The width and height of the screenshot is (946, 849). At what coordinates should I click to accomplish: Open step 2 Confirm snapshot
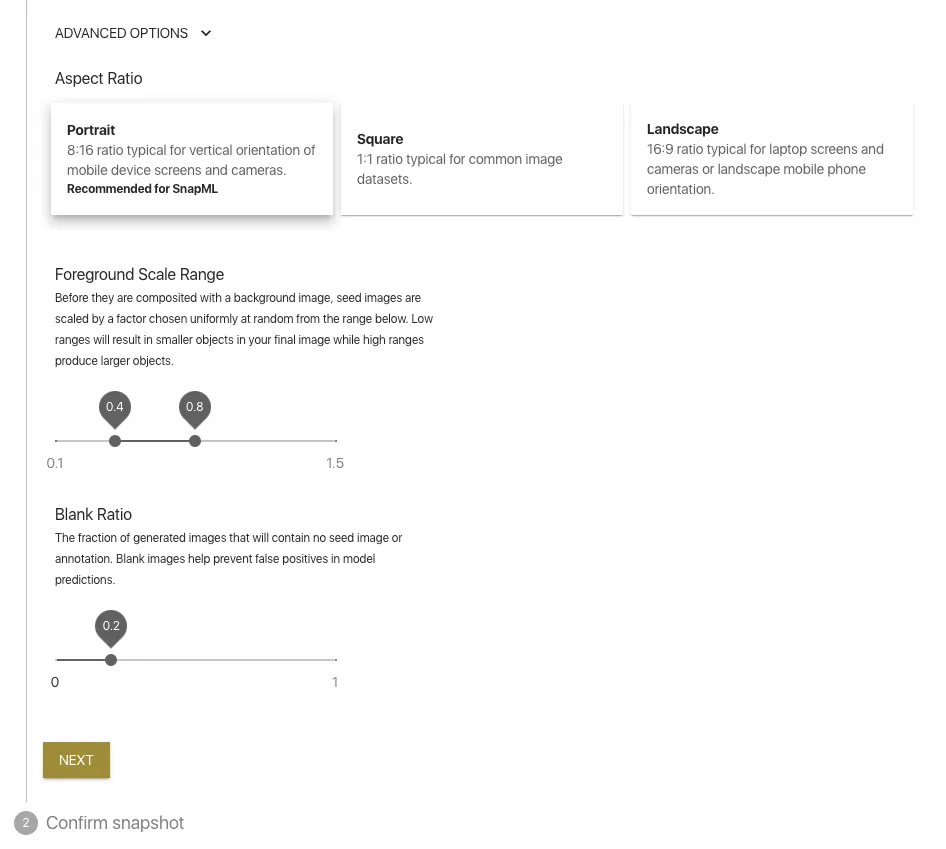pyautogui.click(x=115, y=823)
